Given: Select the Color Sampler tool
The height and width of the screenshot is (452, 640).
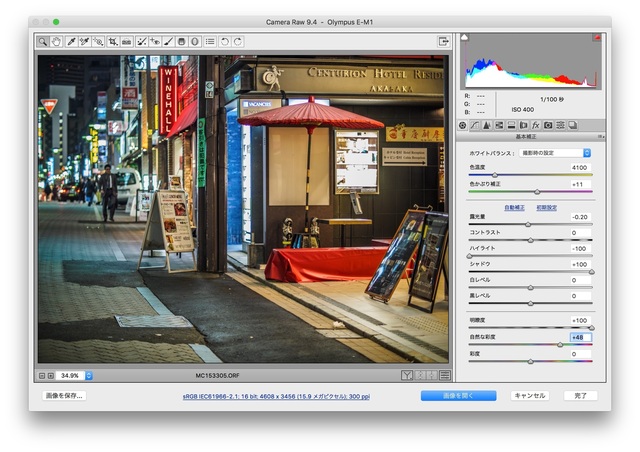Looking at the screenshot, I should pos(84,41).
